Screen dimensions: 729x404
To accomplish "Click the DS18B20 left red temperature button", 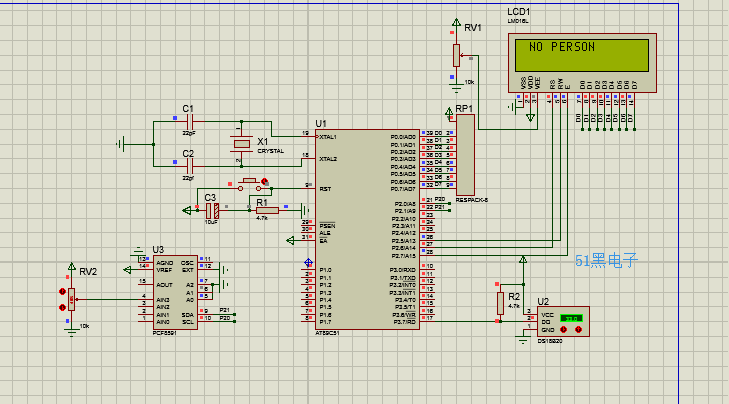I will tap(563, 329).
